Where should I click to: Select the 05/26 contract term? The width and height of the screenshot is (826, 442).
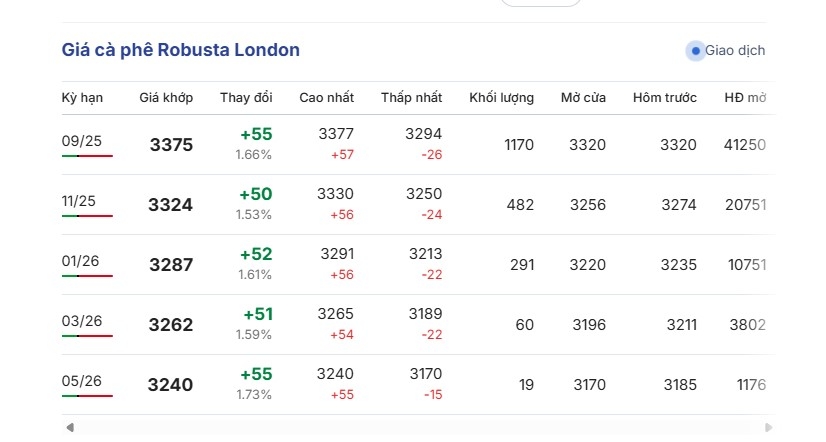pyautogui.click(x=82, y=381)
